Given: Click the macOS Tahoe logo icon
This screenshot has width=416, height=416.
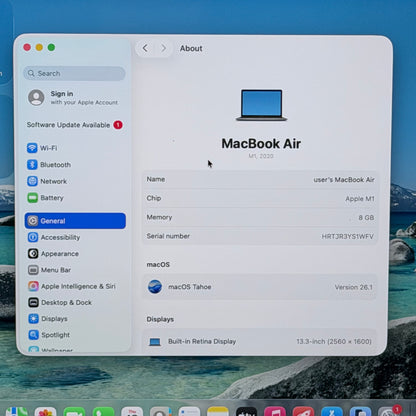Looking at the screenshot, I should coord(155,287).
